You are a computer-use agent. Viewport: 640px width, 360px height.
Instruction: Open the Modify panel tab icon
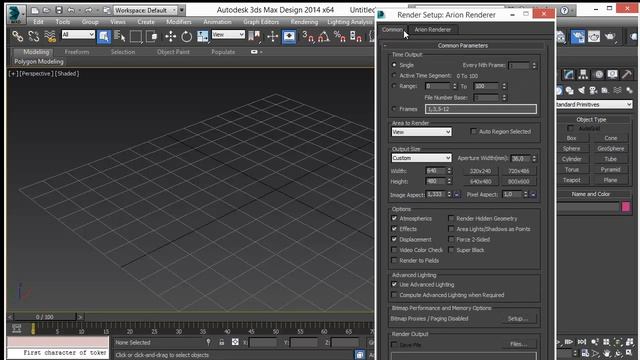point(569,74)
